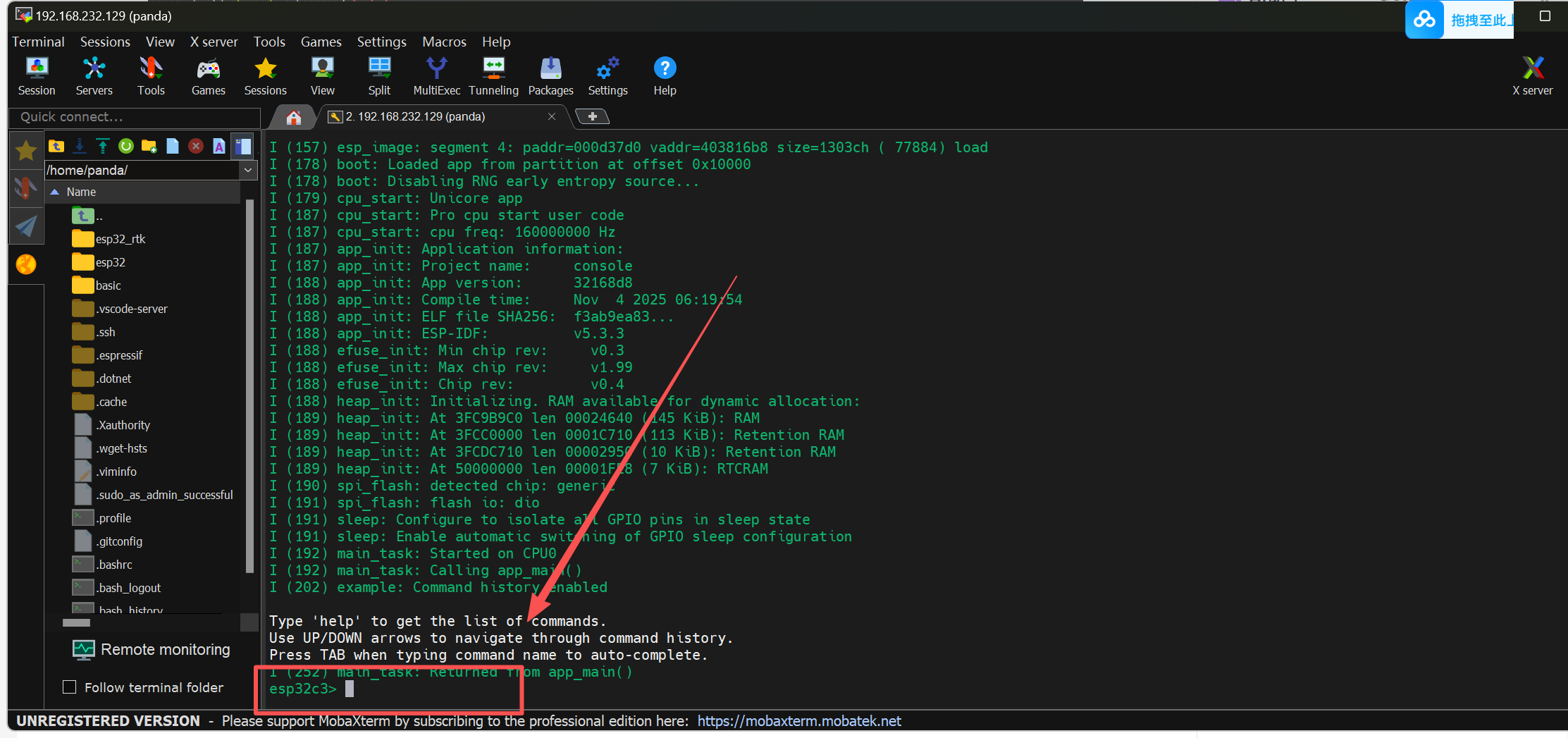1568x738 pixels.
Task: Click the file list horizontal scrollbar
Action: 76,622
